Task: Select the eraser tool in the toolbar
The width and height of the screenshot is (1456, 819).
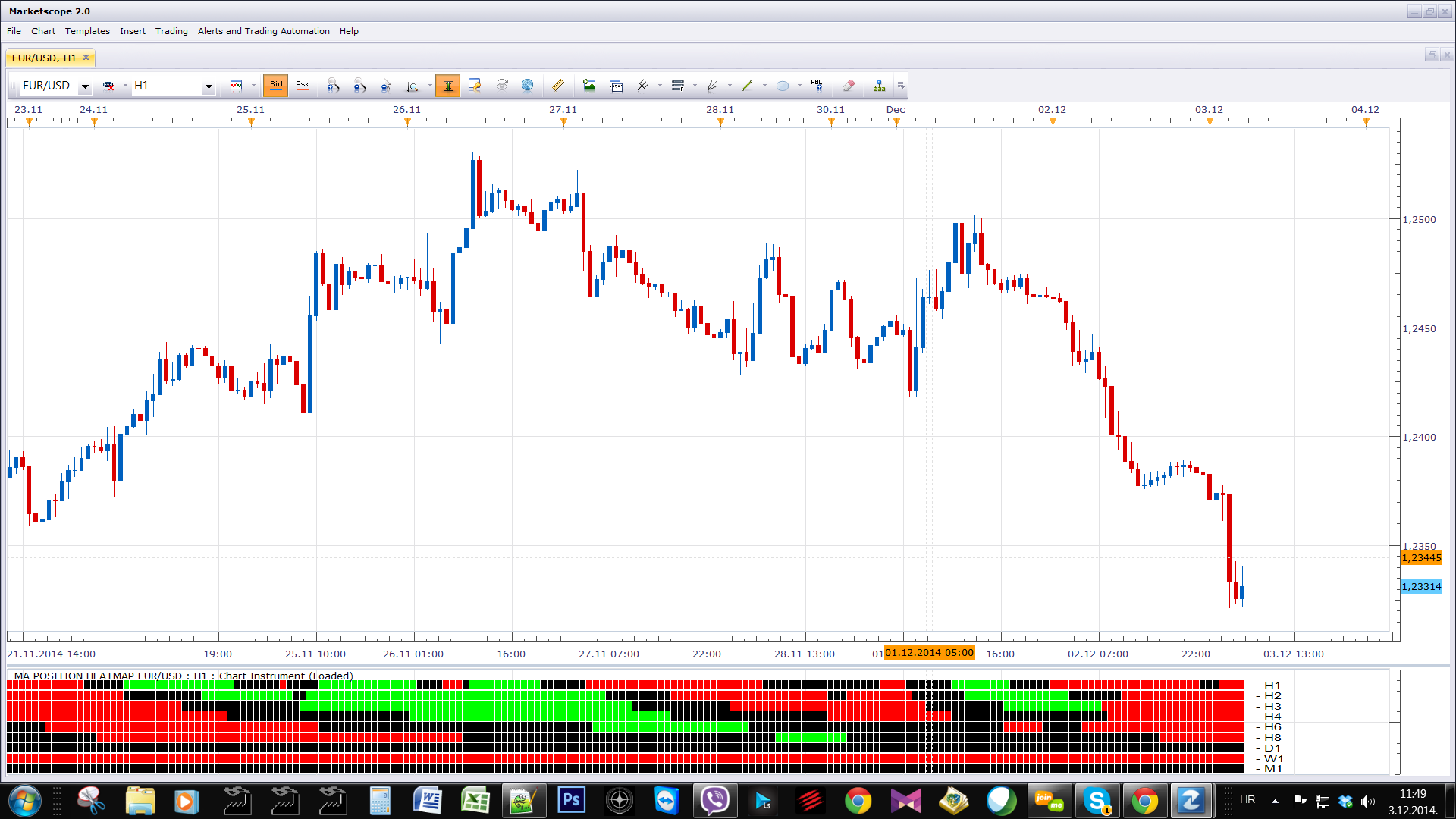Action: (x=849, y=86)
